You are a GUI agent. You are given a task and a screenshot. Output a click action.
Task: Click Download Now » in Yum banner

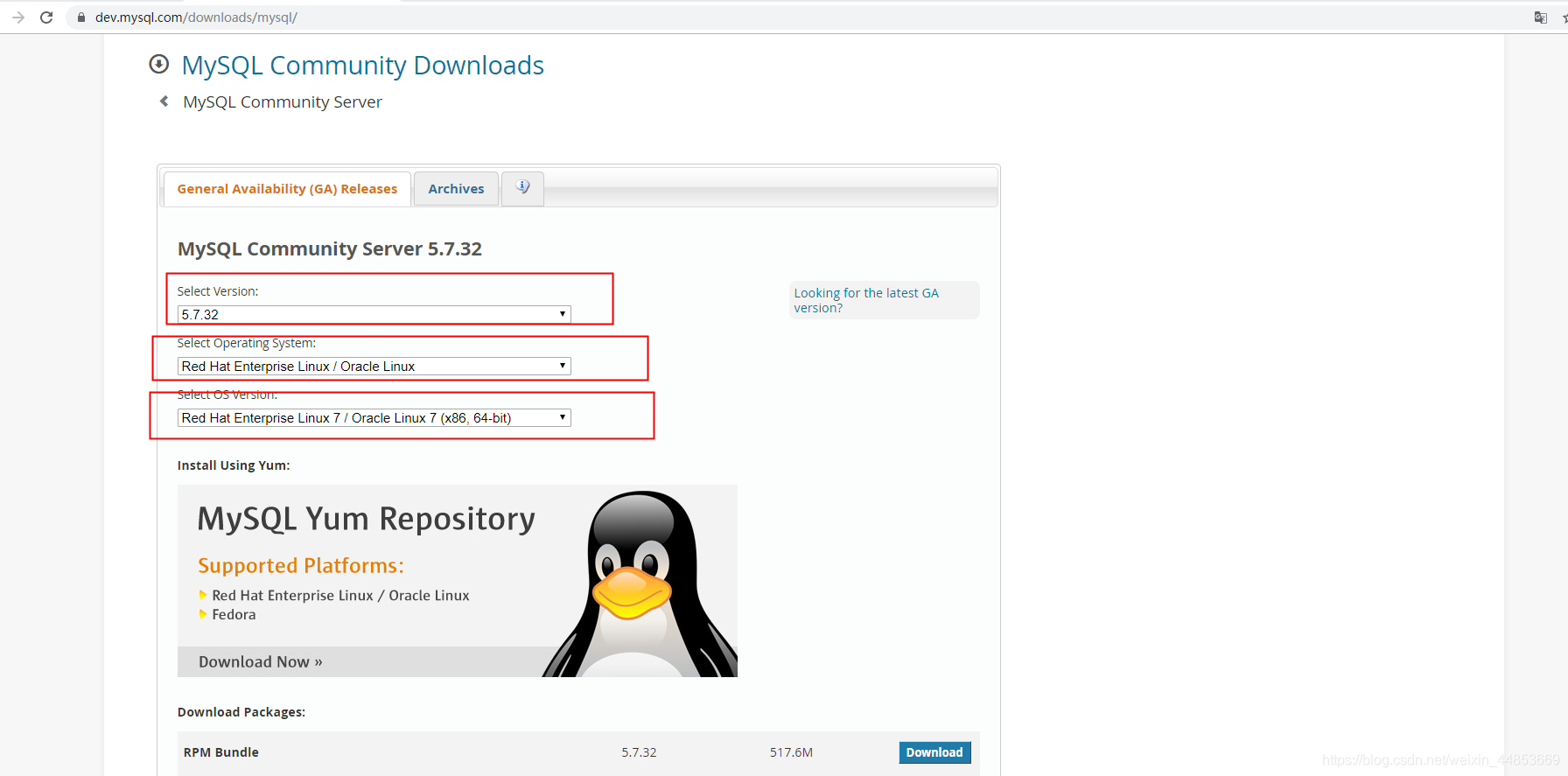[x=261, y=662]
